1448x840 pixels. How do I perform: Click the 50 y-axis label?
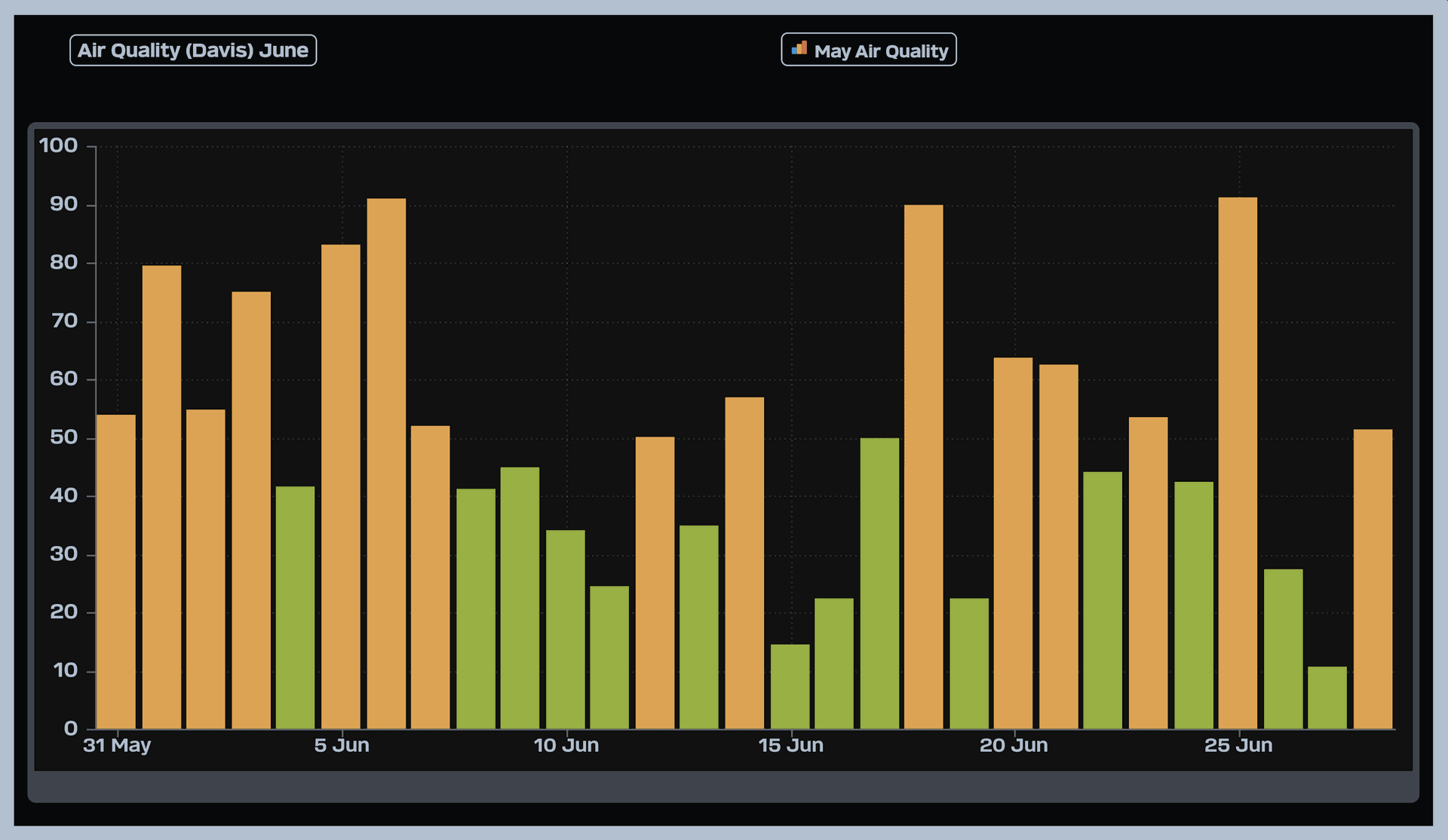point(63,437)
